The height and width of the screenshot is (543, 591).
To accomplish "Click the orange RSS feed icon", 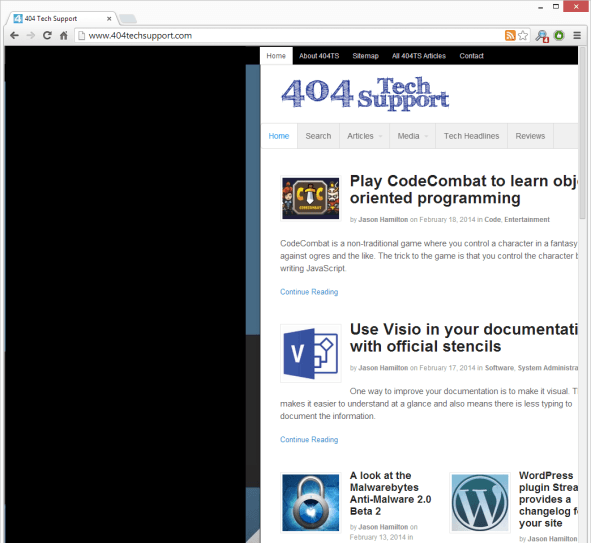I will [x=510, y=35].
